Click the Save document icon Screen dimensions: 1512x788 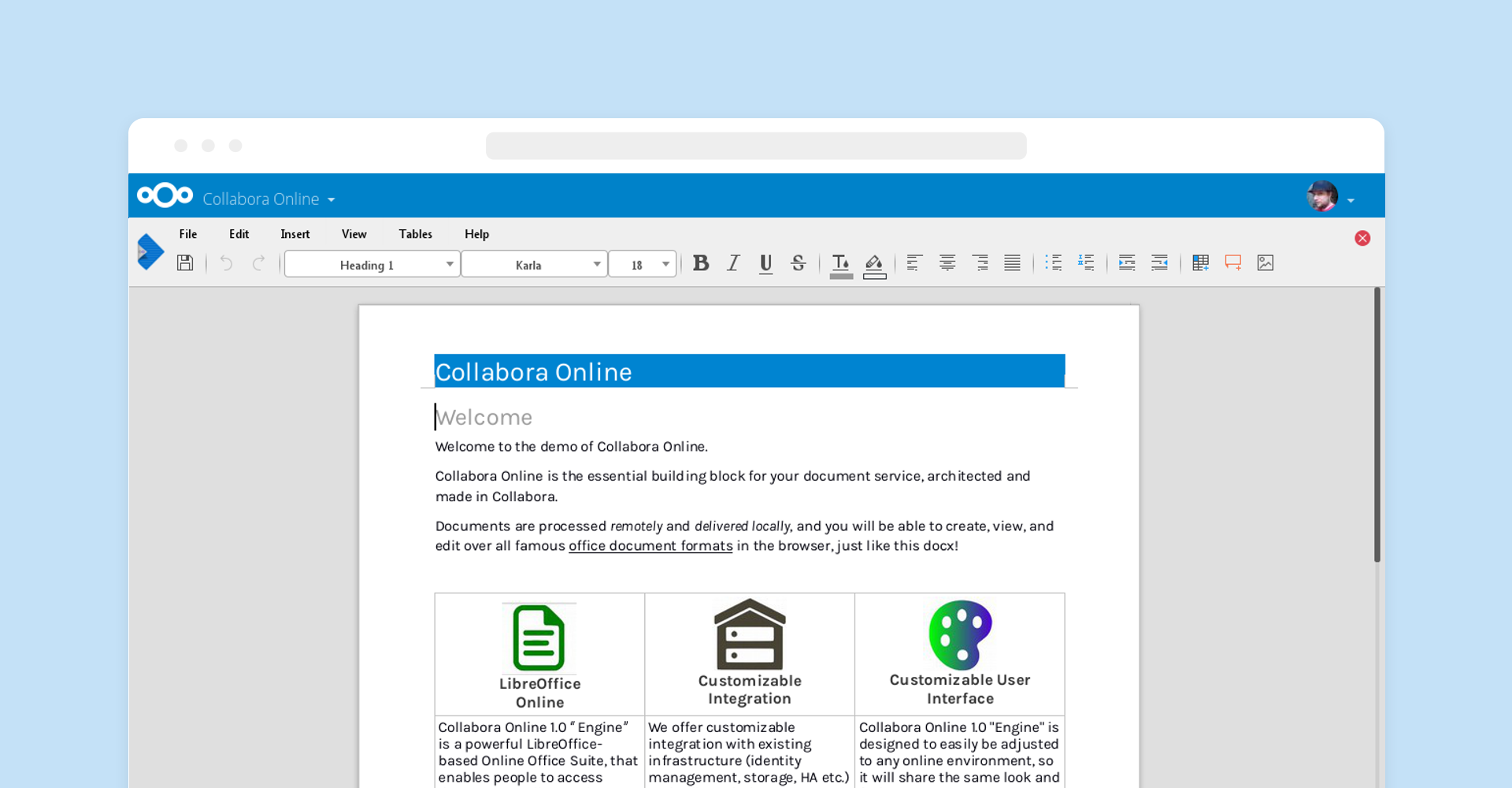pos(185,263)
